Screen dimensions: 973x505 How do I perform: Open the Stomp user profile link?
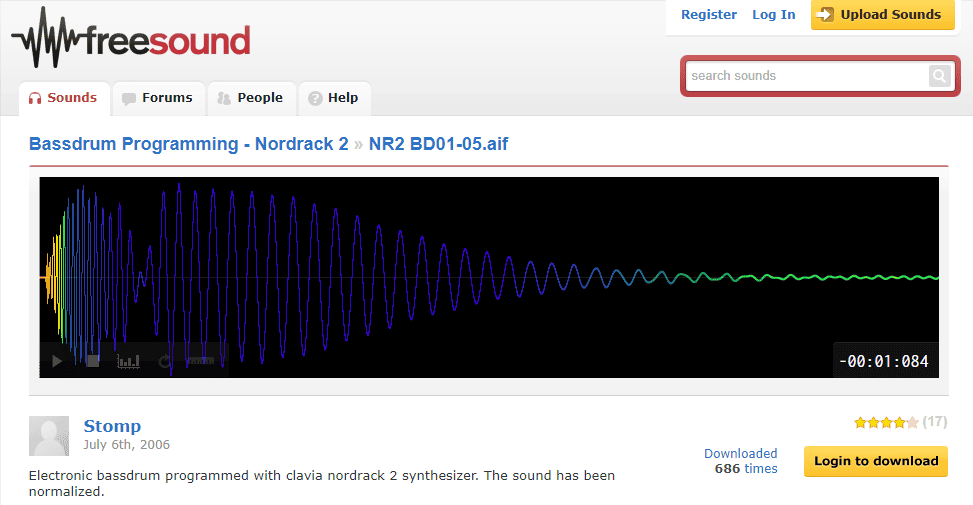coord(112,426)
